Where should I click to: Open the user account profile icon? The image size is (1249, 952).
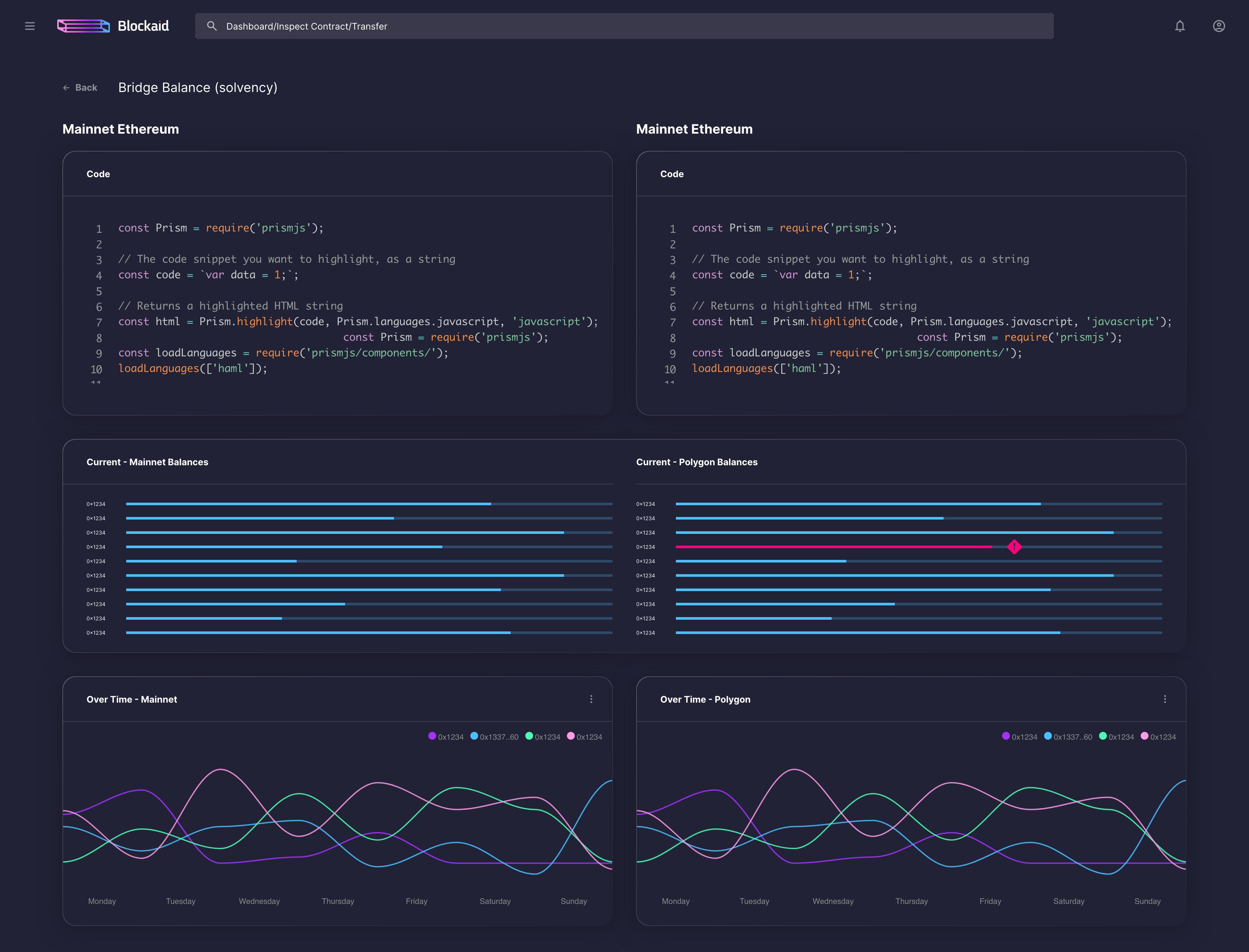(x=1218, y=26)
